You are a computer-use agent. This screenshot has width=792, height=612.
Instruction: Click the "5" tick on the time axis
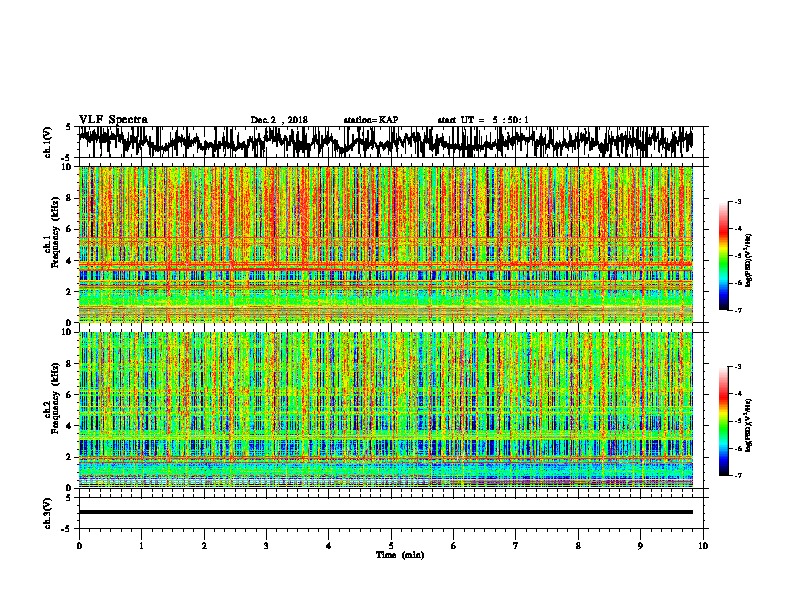pos(391,546)
